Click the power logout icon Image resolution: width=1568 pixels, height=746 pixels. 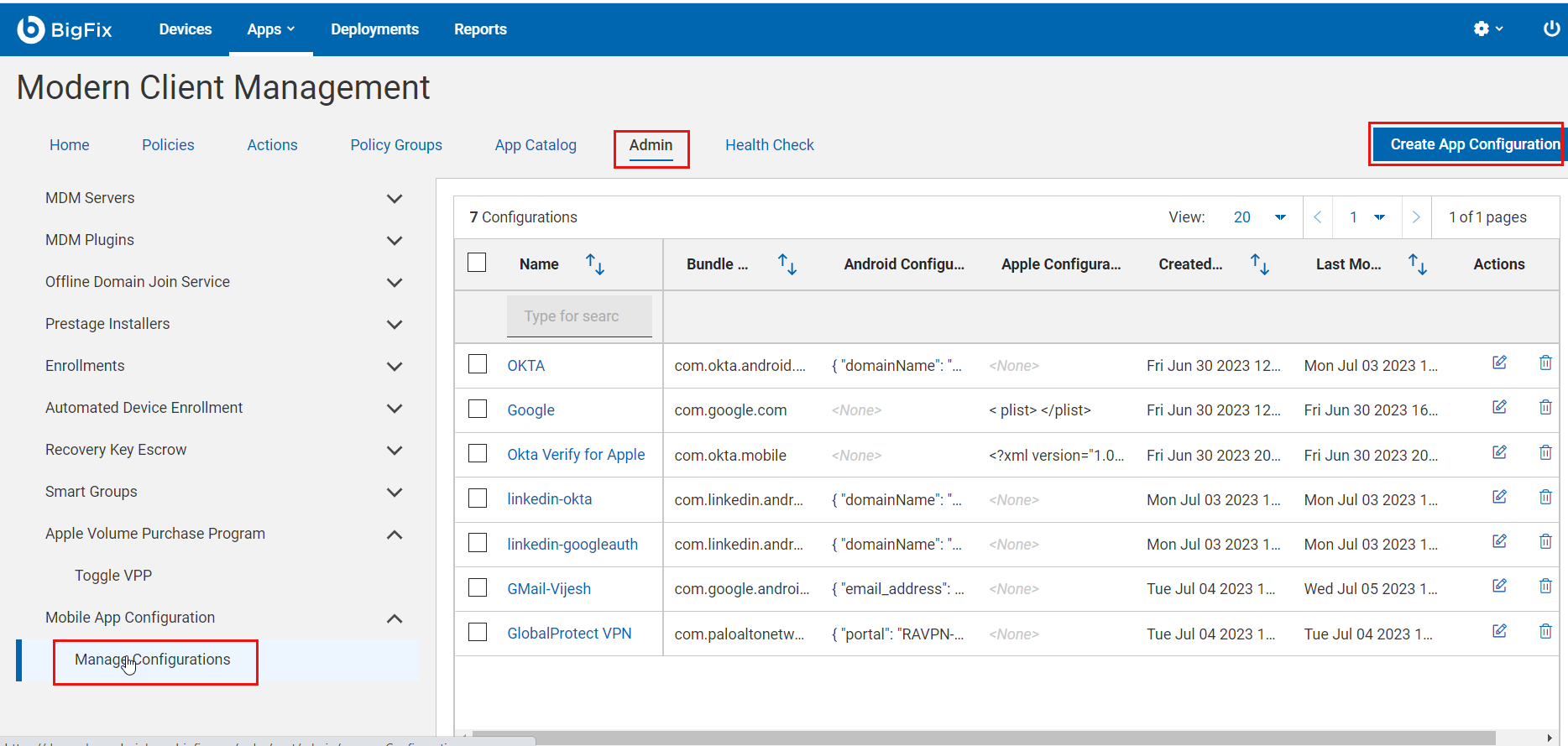tap(1551, 29)
